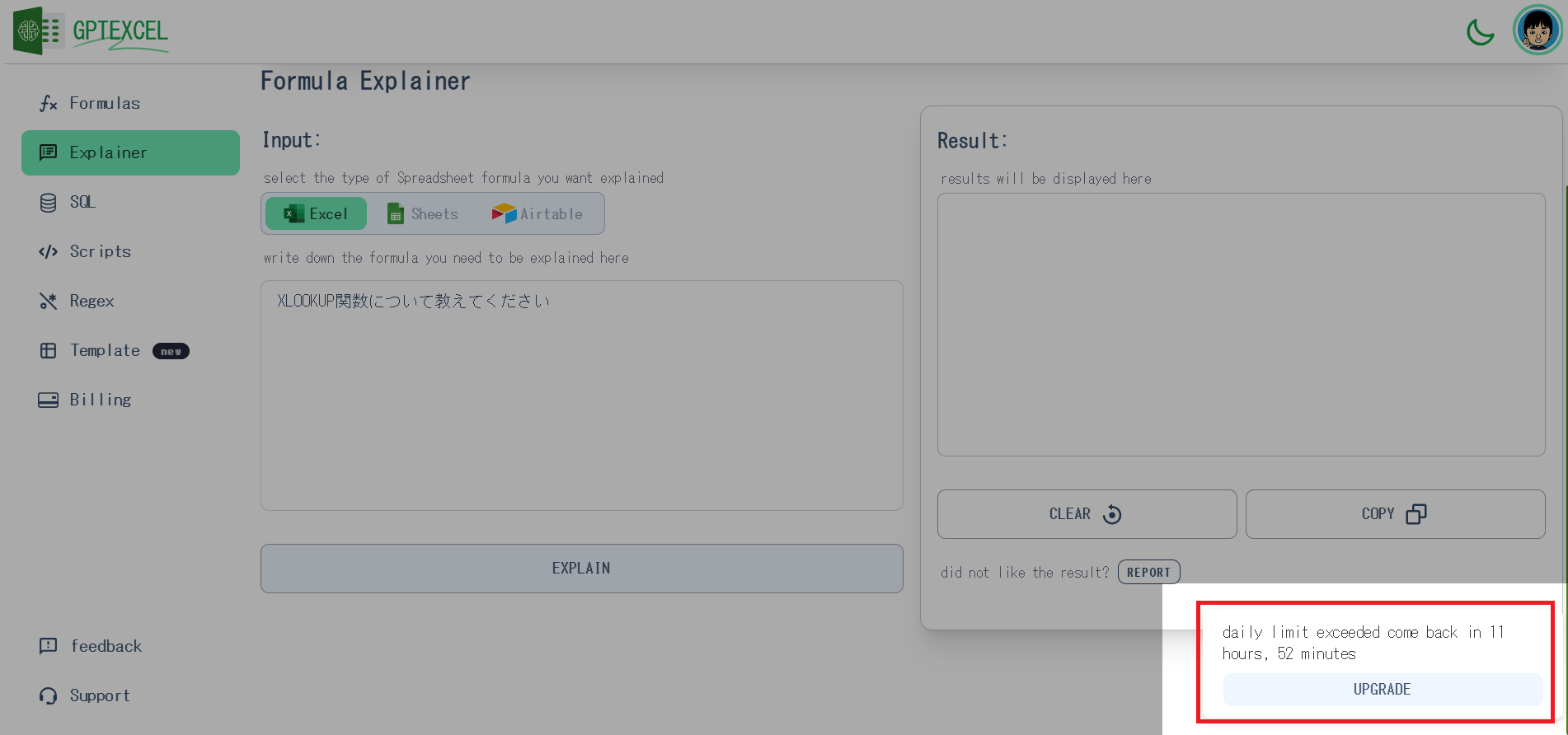Viewport: 1568px width, 735px height.
Task: Open the SQL database icon
Action: click(x=49, y=202)
